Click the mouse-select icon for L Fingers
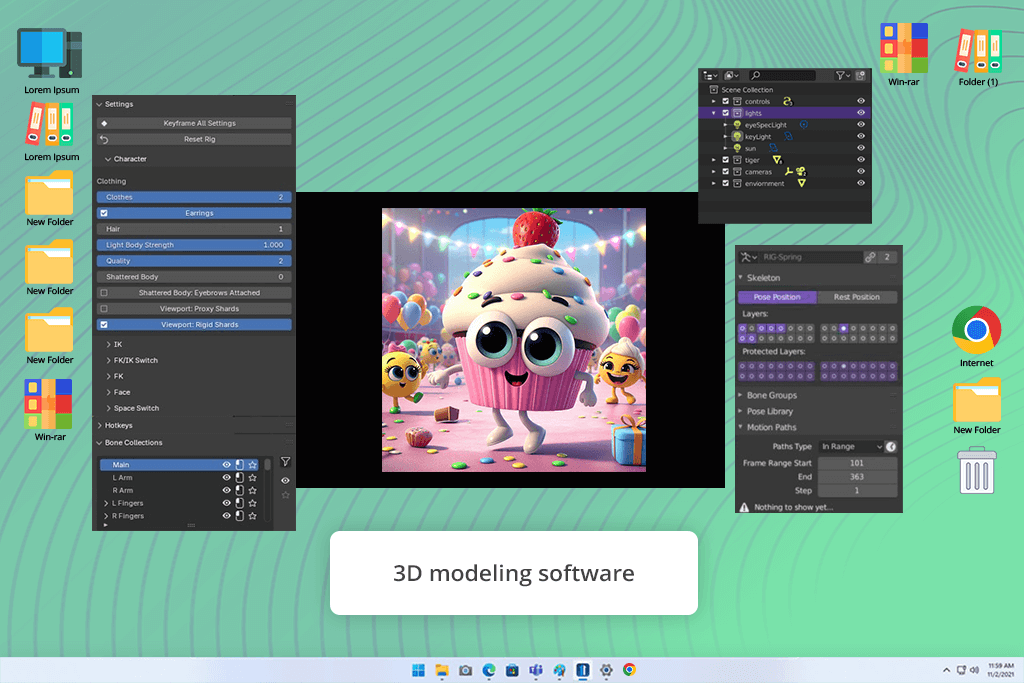1024x683 pixels. click(240, 503)
